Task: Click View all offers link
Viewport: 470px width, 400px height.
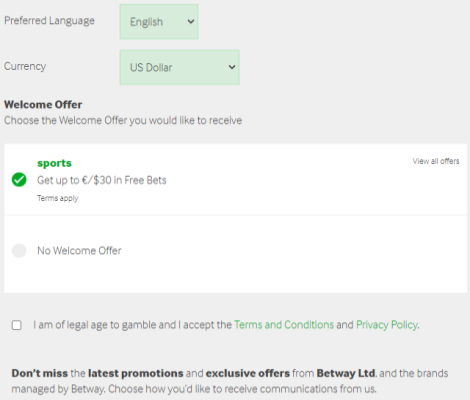Action: tap(436, 161)
